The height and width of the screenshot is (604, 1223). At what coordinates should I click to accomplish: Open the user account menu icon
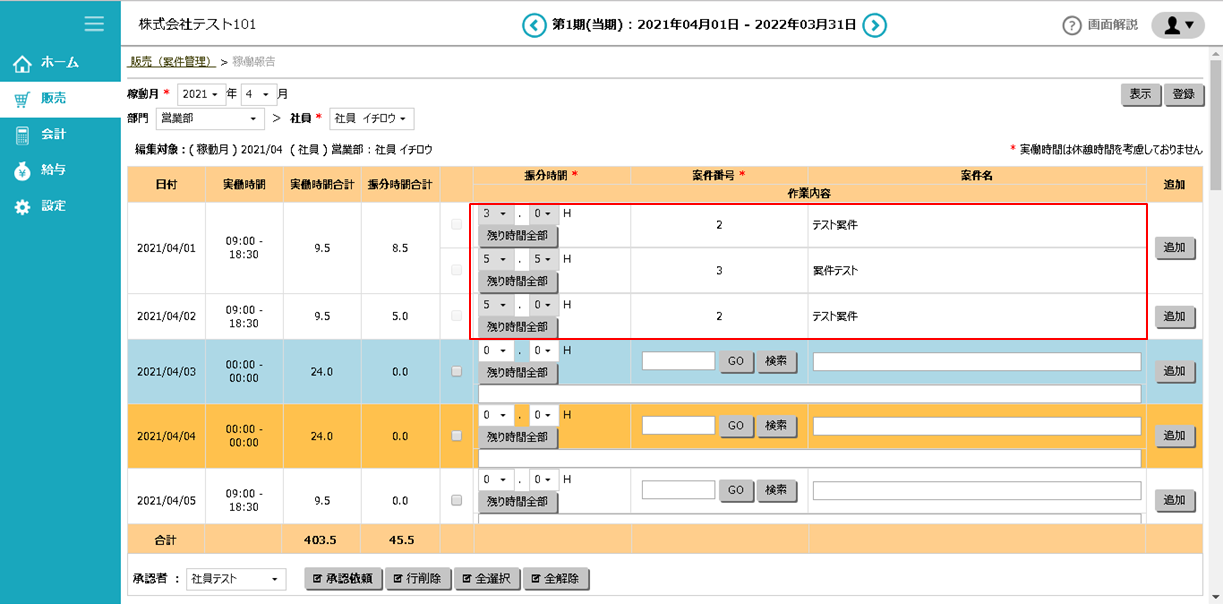pyautogui.click(x=1177, y=25)
